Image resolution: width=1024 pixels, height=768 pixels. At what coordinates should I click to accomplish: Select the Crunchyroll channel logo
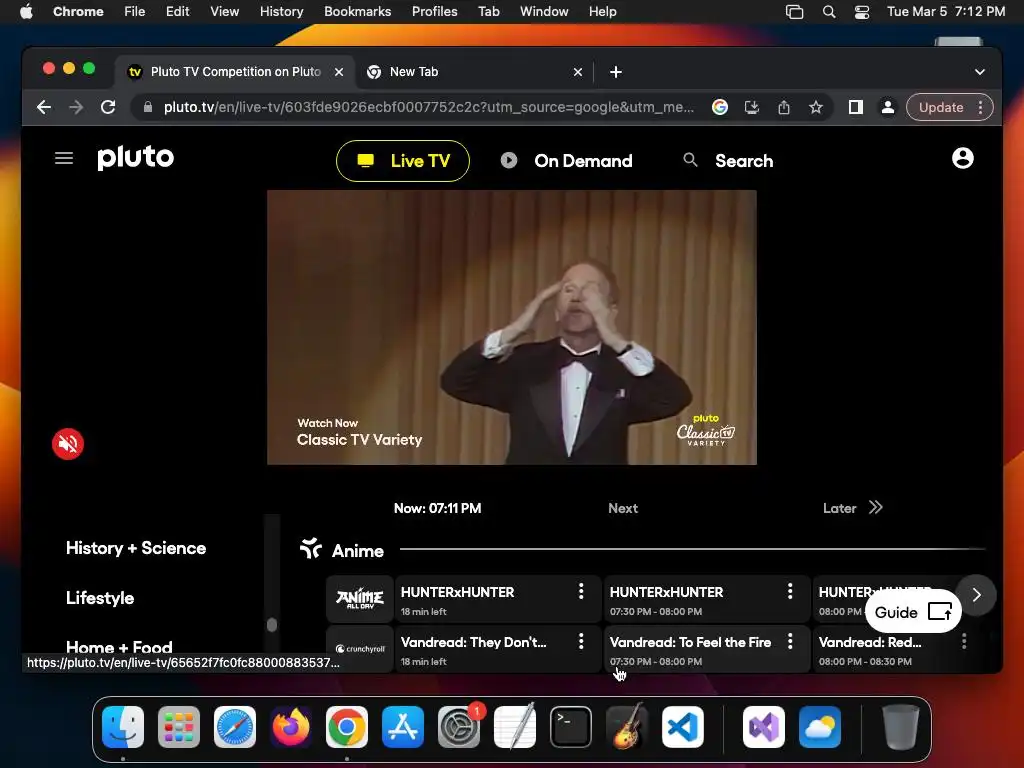(360, 648)
